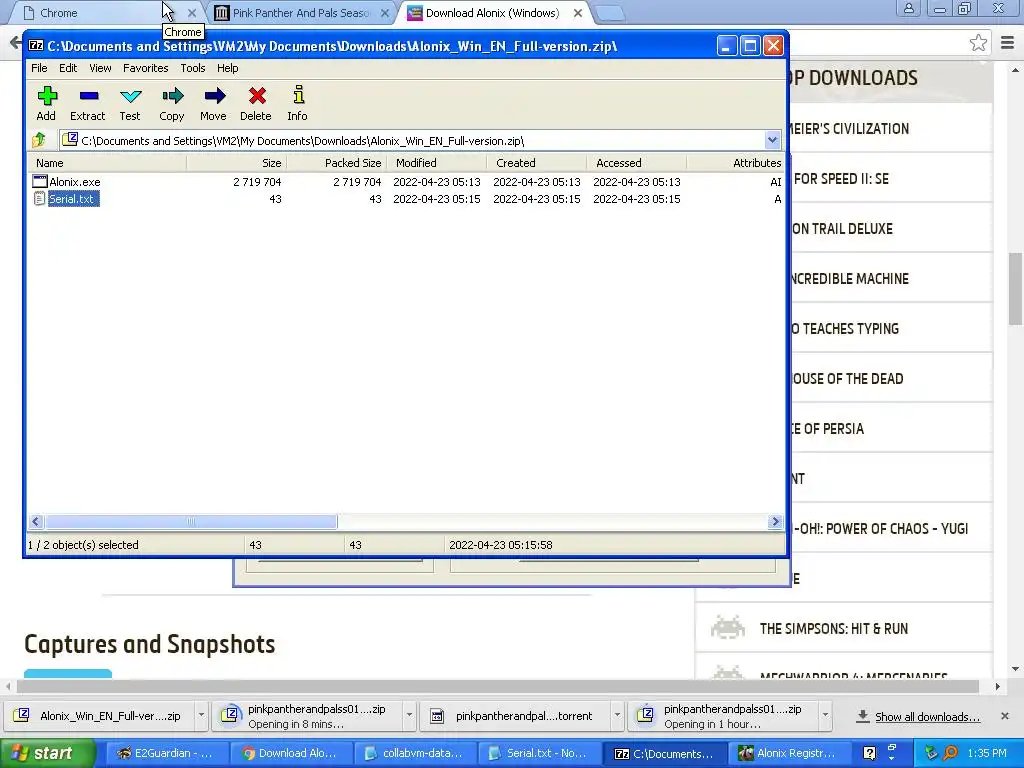This screenshot has height=768, width=1024.
Task: Open Alonix_Win_EN_Full-ver zip download options arrow
Action: (201, 715)
